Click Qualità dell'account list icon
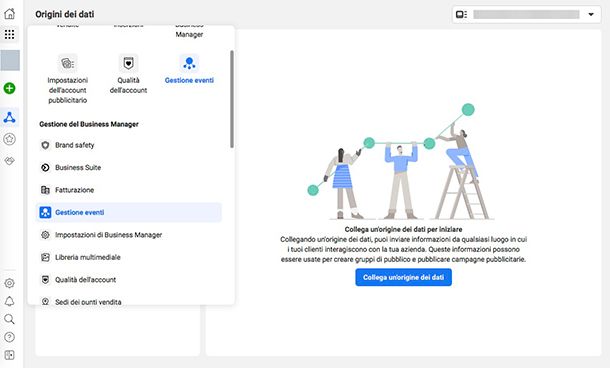Screen dimensions: 610x368 pyautogui.click(x=45, y=280)
